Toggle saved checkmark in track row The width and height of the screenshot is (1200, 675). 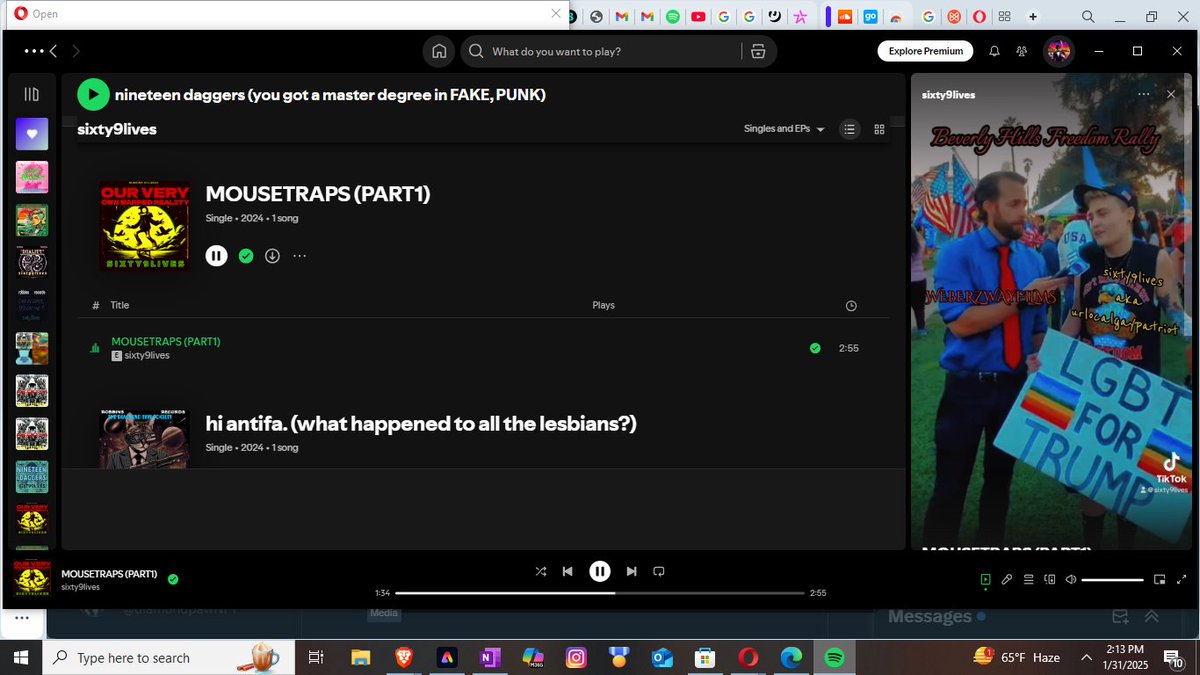(815, 348)
